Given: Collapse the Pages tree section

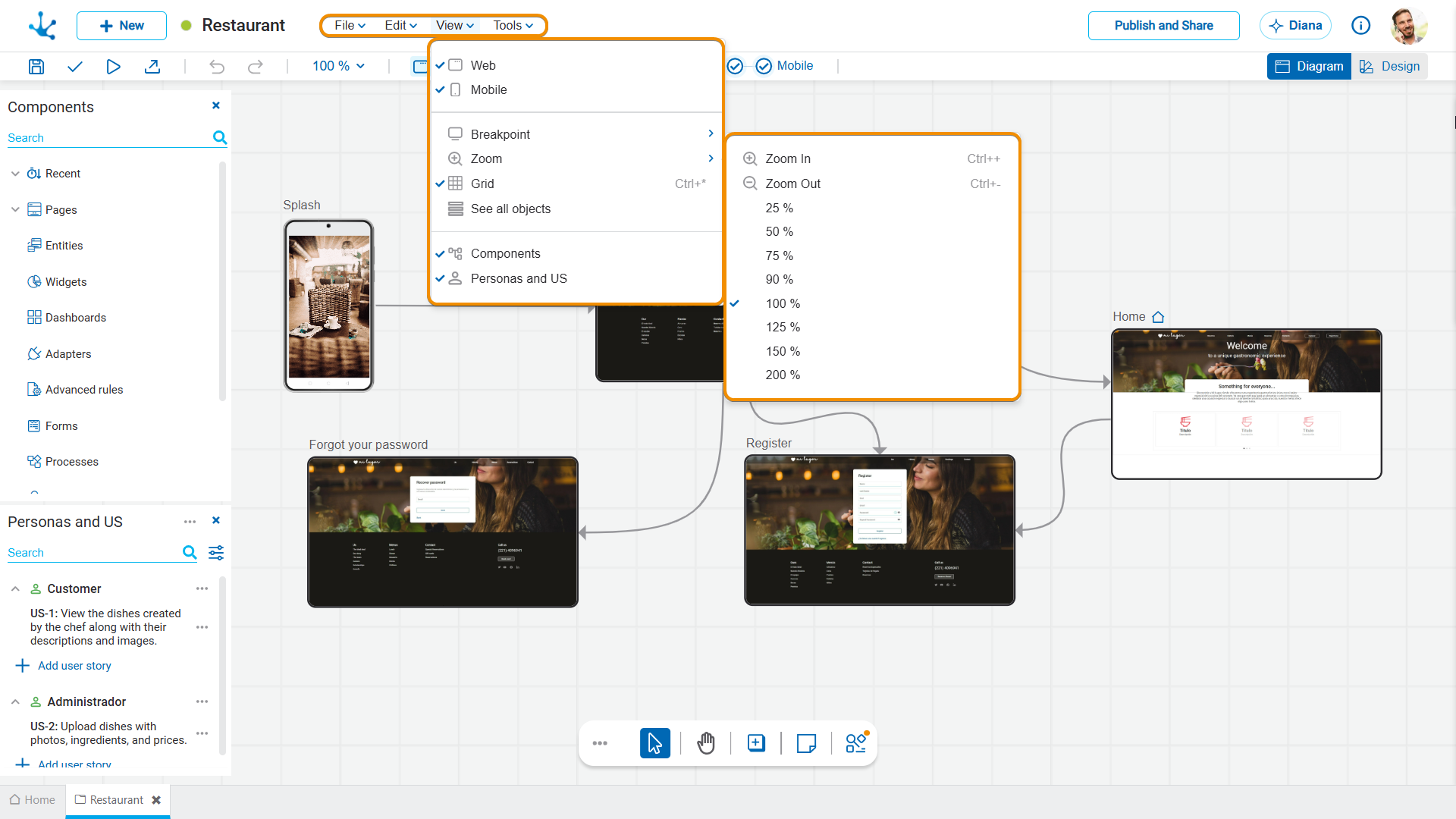Looking at the screenshot, I should [15, 210].
